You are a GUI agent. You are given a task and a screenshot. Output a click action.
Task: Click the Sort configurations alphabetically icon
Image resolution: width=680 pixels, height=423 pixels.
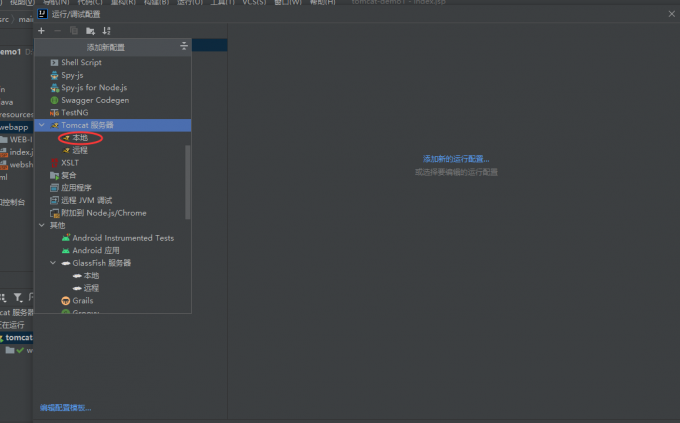107,31
